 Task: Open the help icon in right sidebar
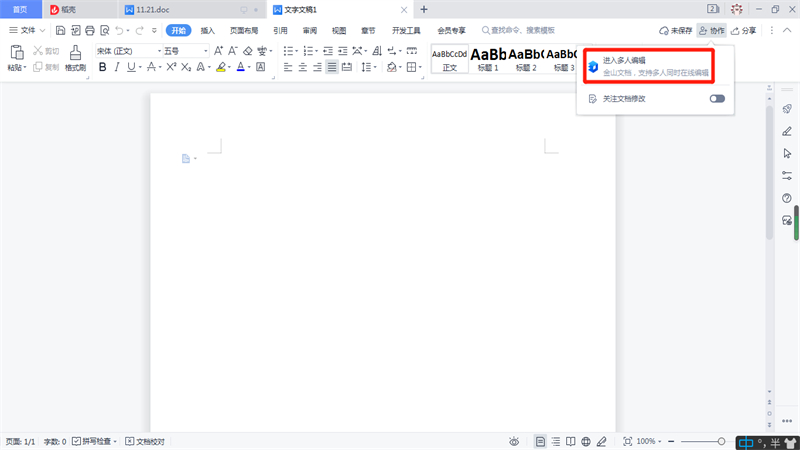[787, 197]
